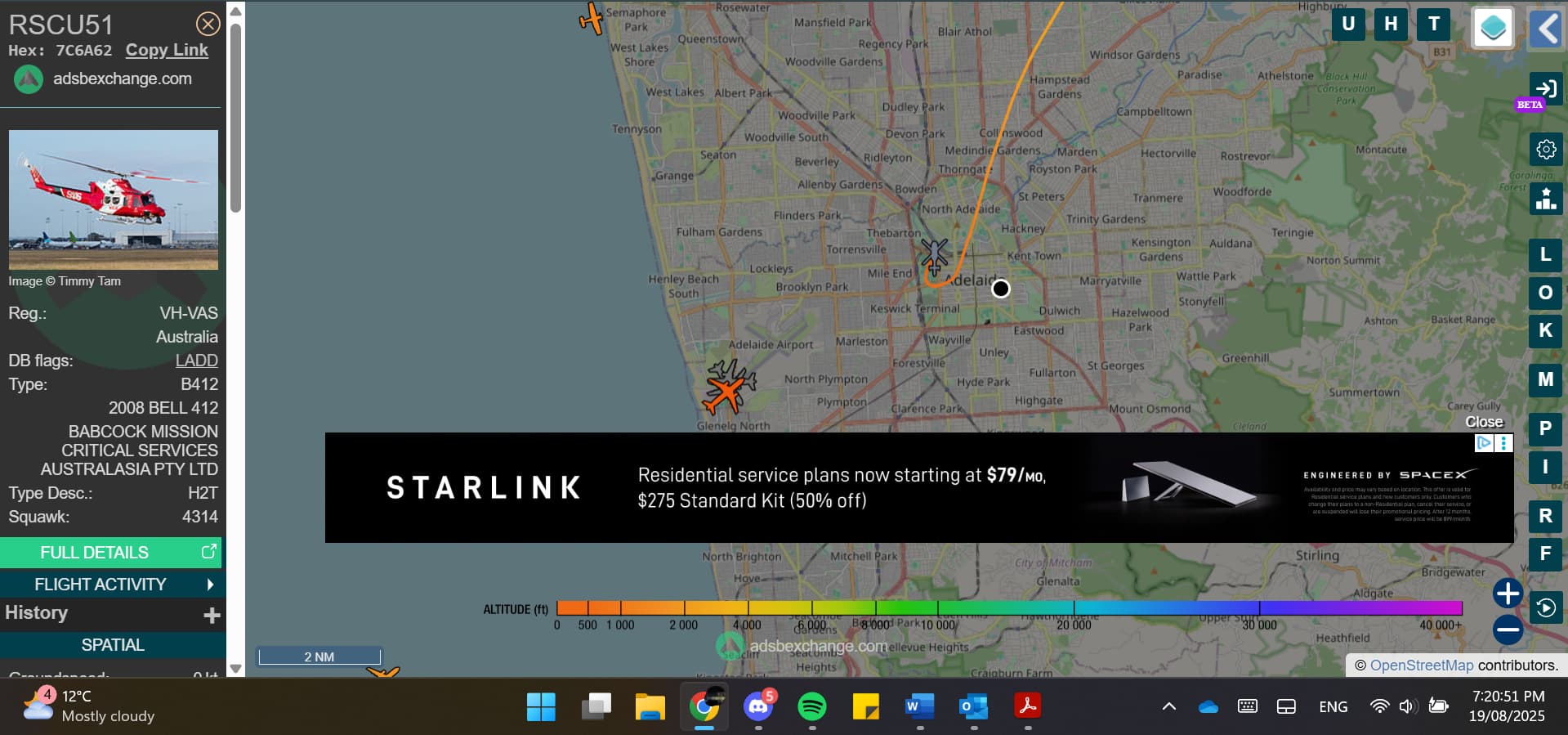Zoom out the map with minus button
This screenshot has width=1568, height=735.
1508,630
